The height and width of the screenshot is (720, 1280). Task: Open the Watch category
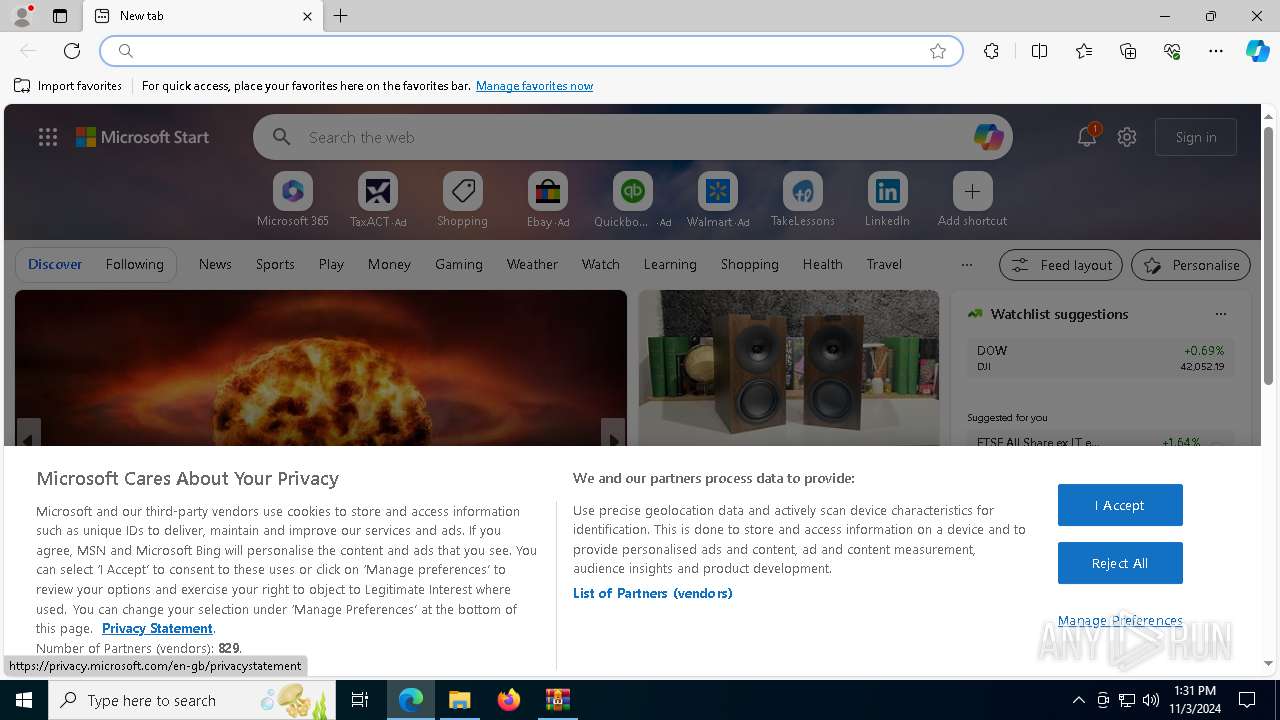pyautogui.click(x=601, y=264)
